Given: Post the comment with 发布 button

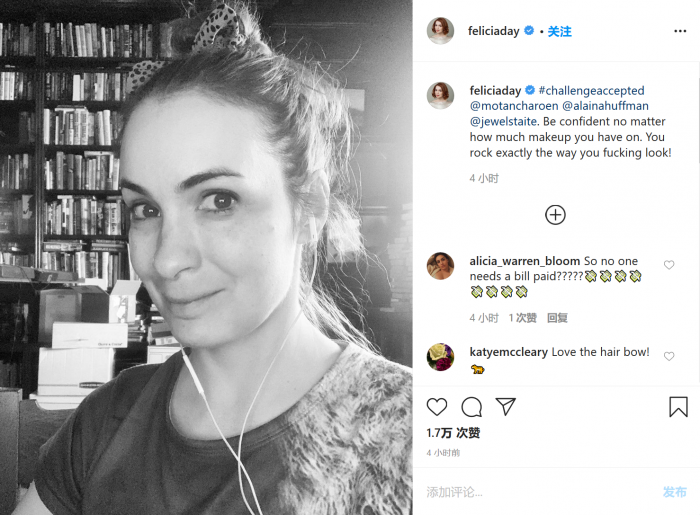Looking at the screenshot, I should tap(675, 492).
